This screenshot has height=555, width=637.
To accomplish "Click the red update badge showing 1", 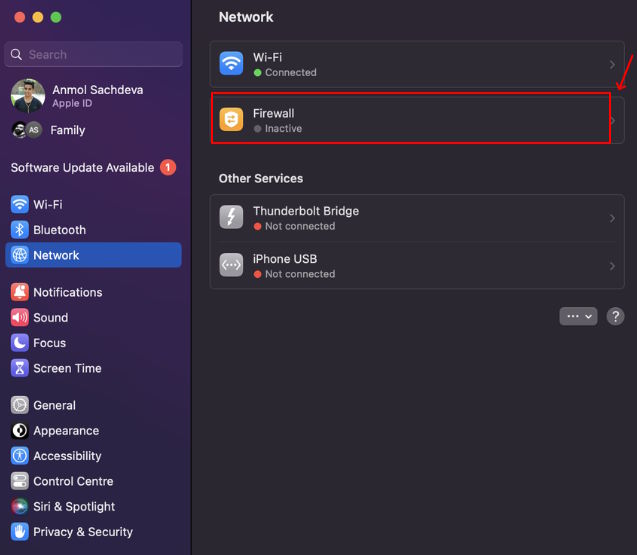I will coord(168,167).
